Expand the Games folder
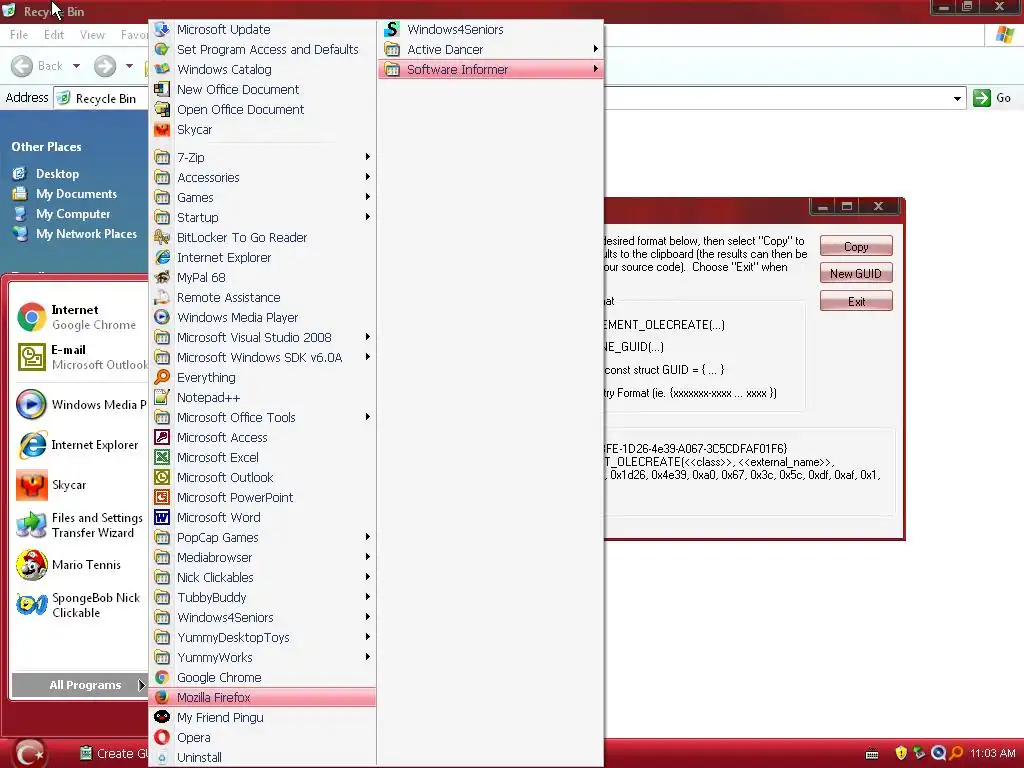Viewport: 1024px width, 768px height. click(x=261, y=197)
